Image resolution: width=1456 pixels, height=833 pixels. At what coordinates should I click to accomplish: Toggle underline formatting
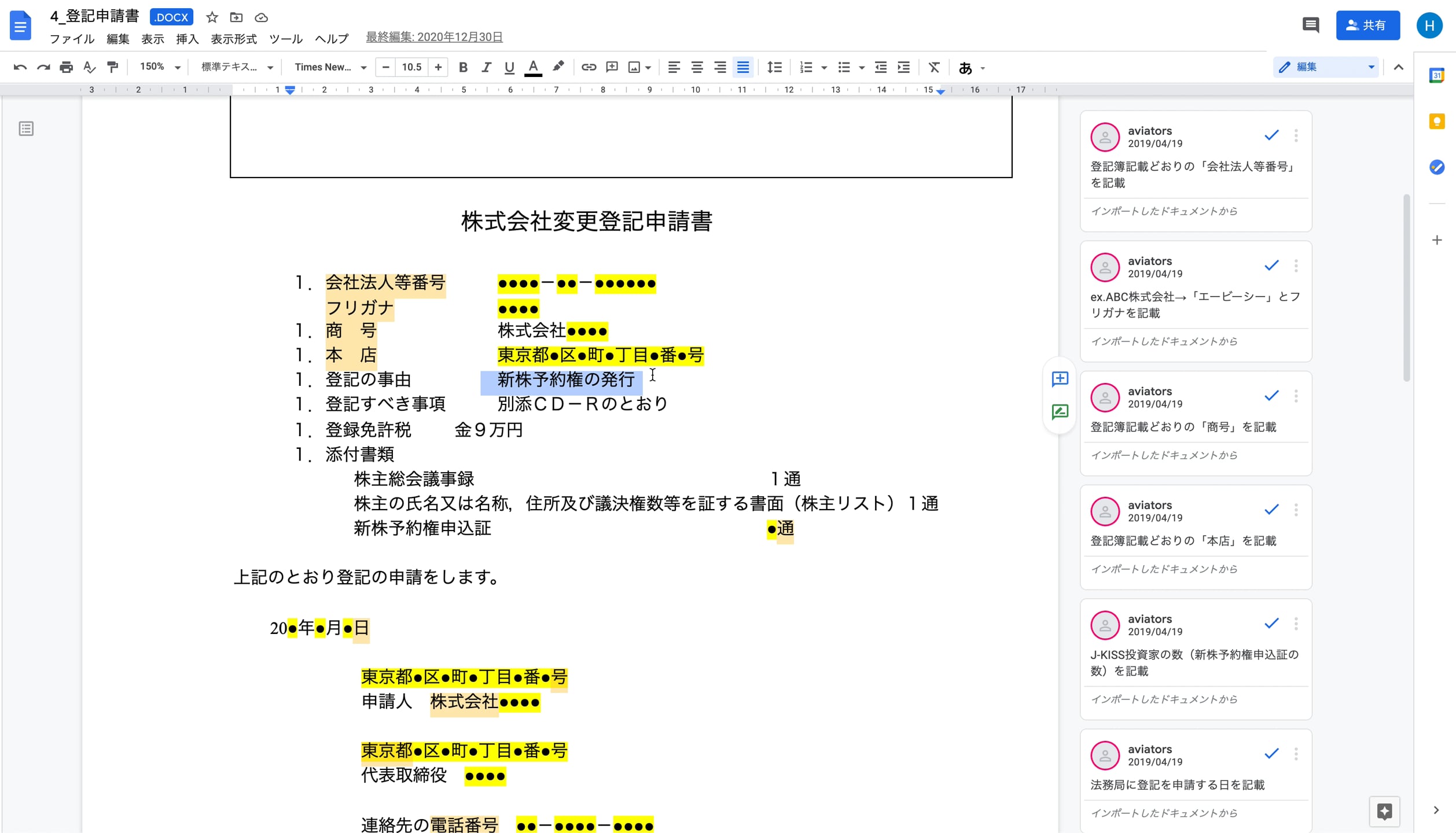(509, 67)
